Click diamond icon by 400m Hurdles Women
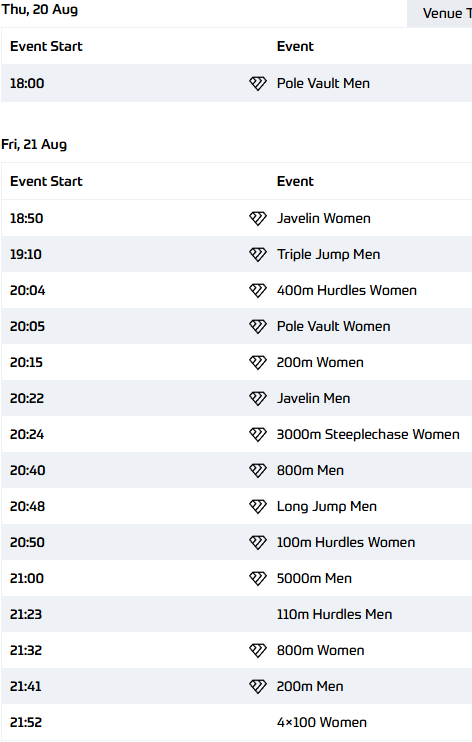Viewport: 472px width, 742px height. 258,291
